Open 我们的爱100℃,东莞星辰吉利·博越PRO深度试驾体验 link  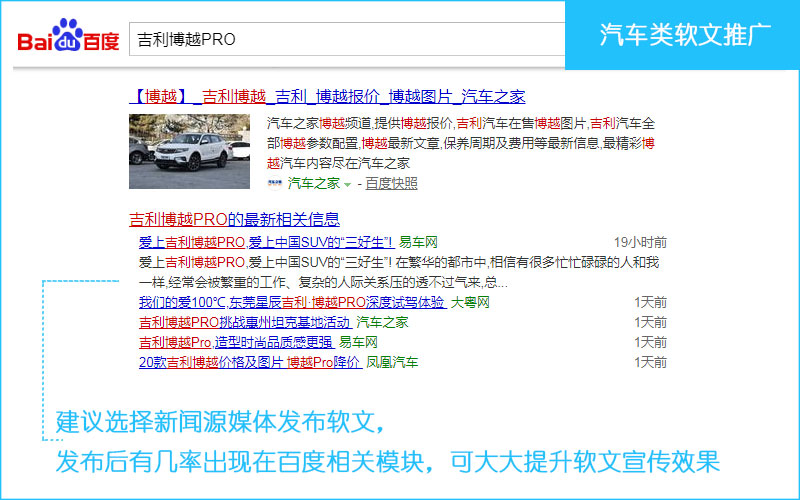click(x=293, y=303)
